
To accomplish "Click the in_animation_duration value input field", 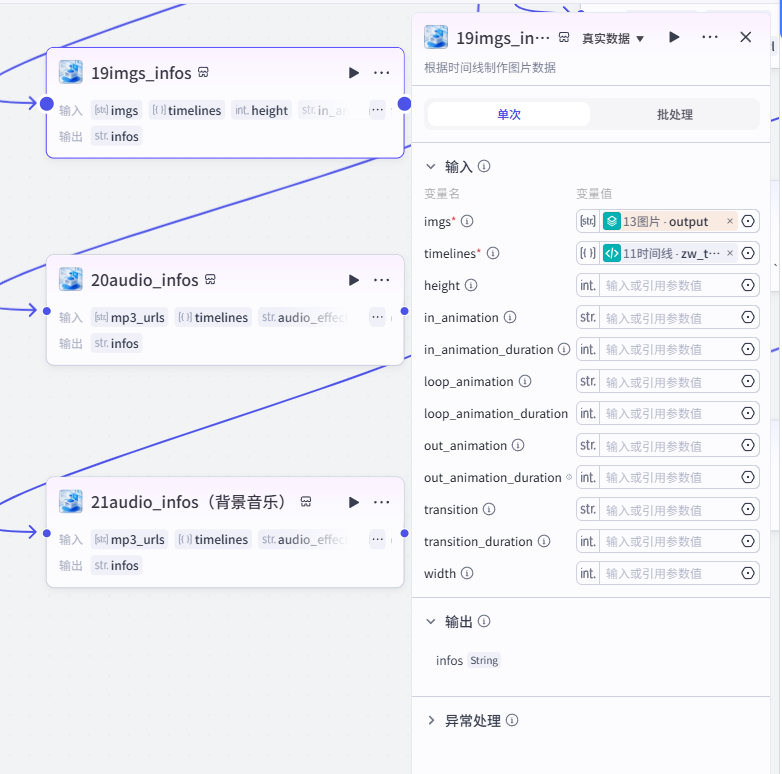I will pos(669,349).
